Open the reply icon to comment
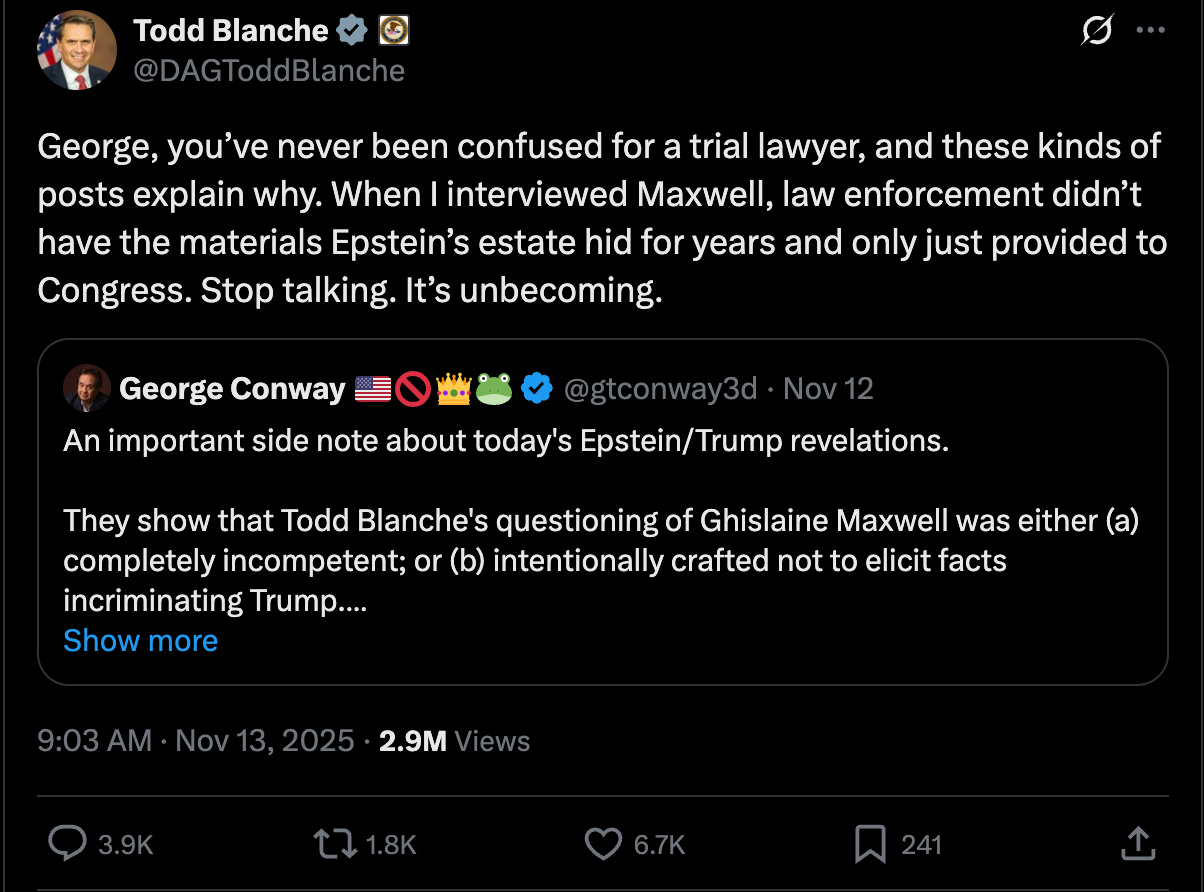This screenshot has width=1204, height=892. pos(68,844)
